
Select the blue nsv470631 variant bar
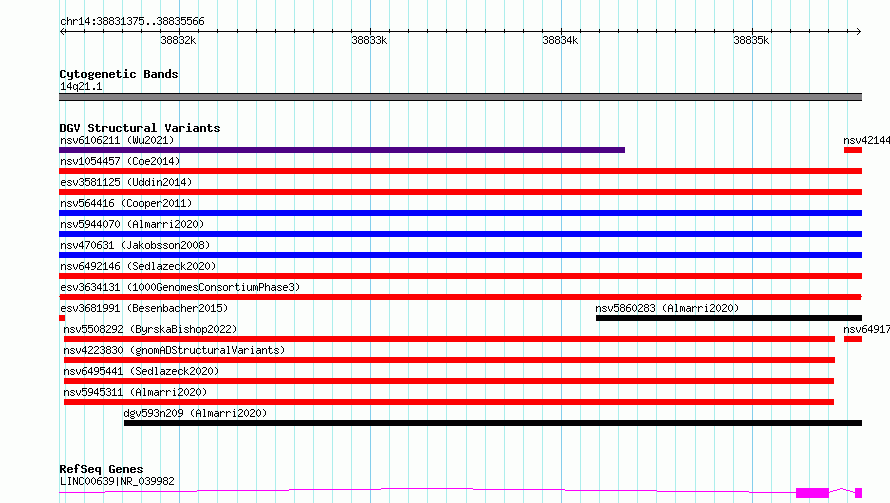click(460, 255)
